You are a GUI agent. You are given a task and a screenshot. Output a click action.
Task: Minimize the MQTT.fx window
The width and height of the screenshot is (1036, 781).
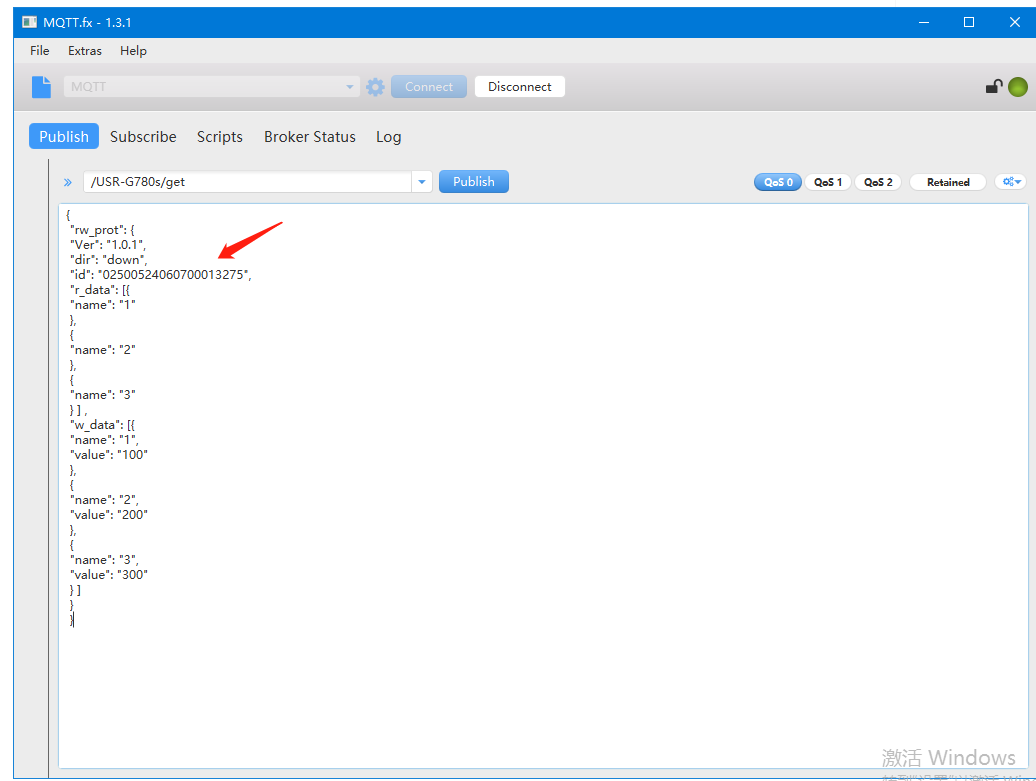[924, 22]
